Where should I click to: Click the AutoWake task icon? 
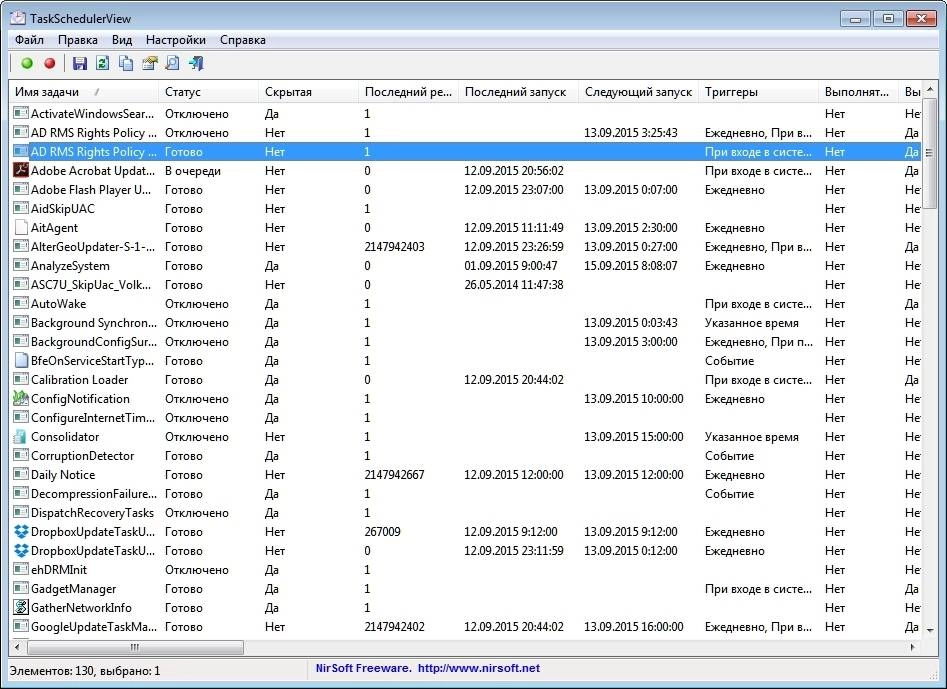(21, 304)
